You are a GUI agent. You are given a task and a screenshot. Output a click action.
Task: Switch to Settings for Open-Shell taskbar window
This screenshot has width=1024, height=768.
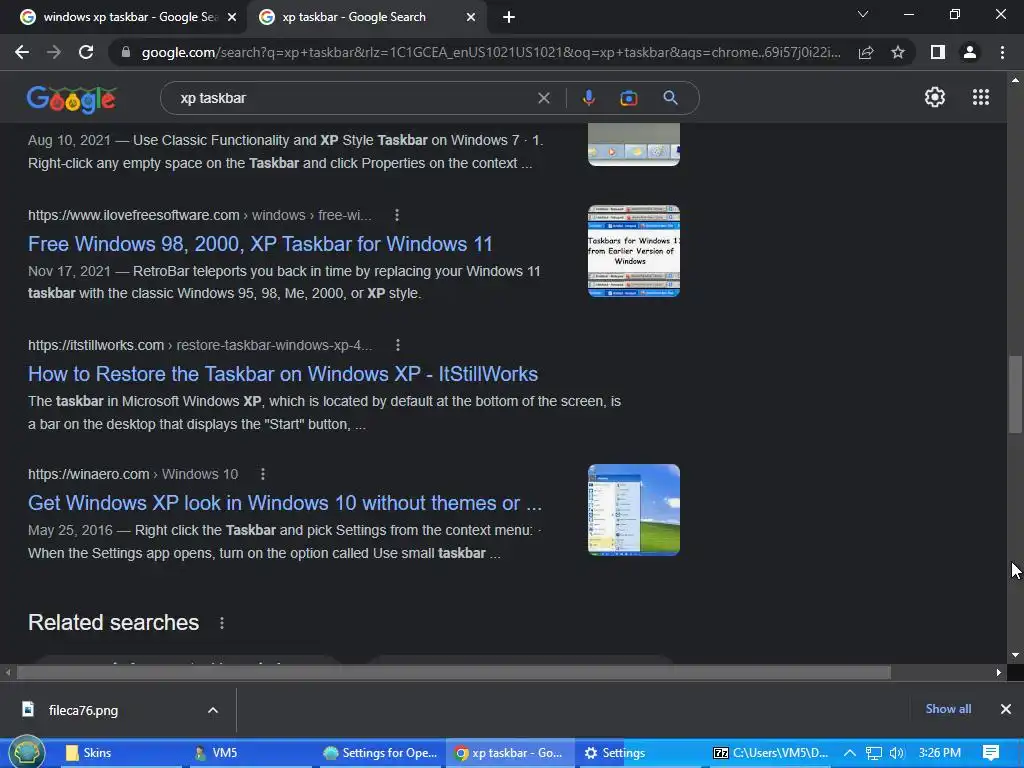(x=381, y=753)
